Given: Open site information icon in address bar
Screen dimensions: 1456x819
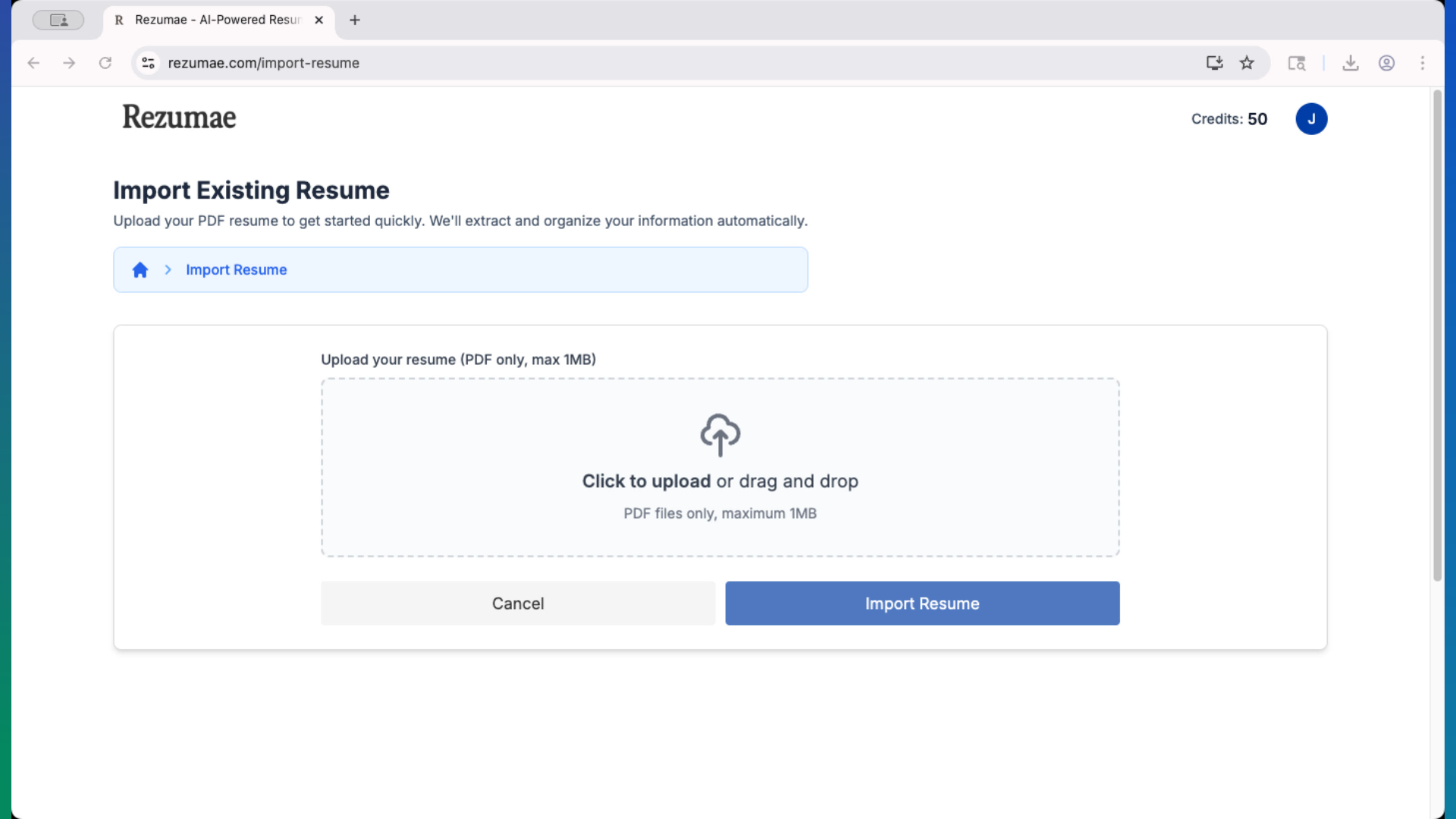Looking at the screenshot, I should point(149,63).
